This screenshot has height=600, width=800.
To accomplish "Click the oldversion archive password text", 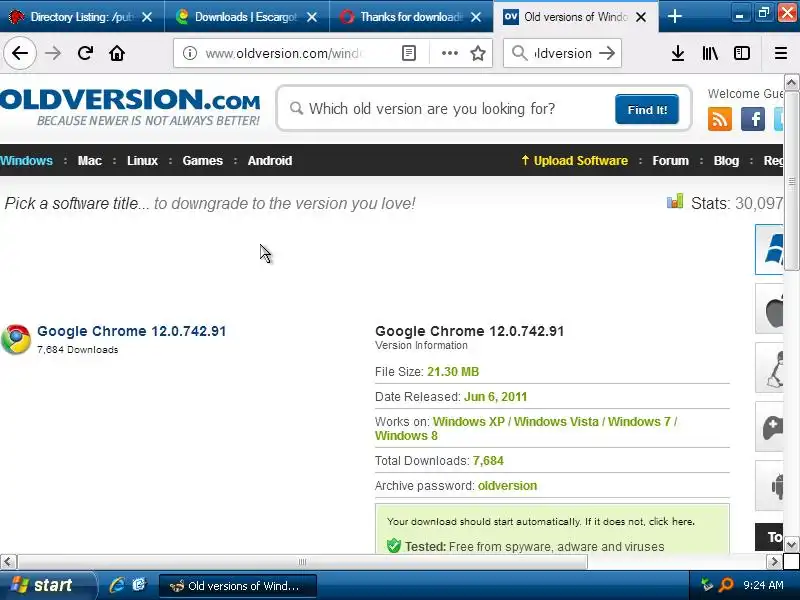I will click(507, 486).
